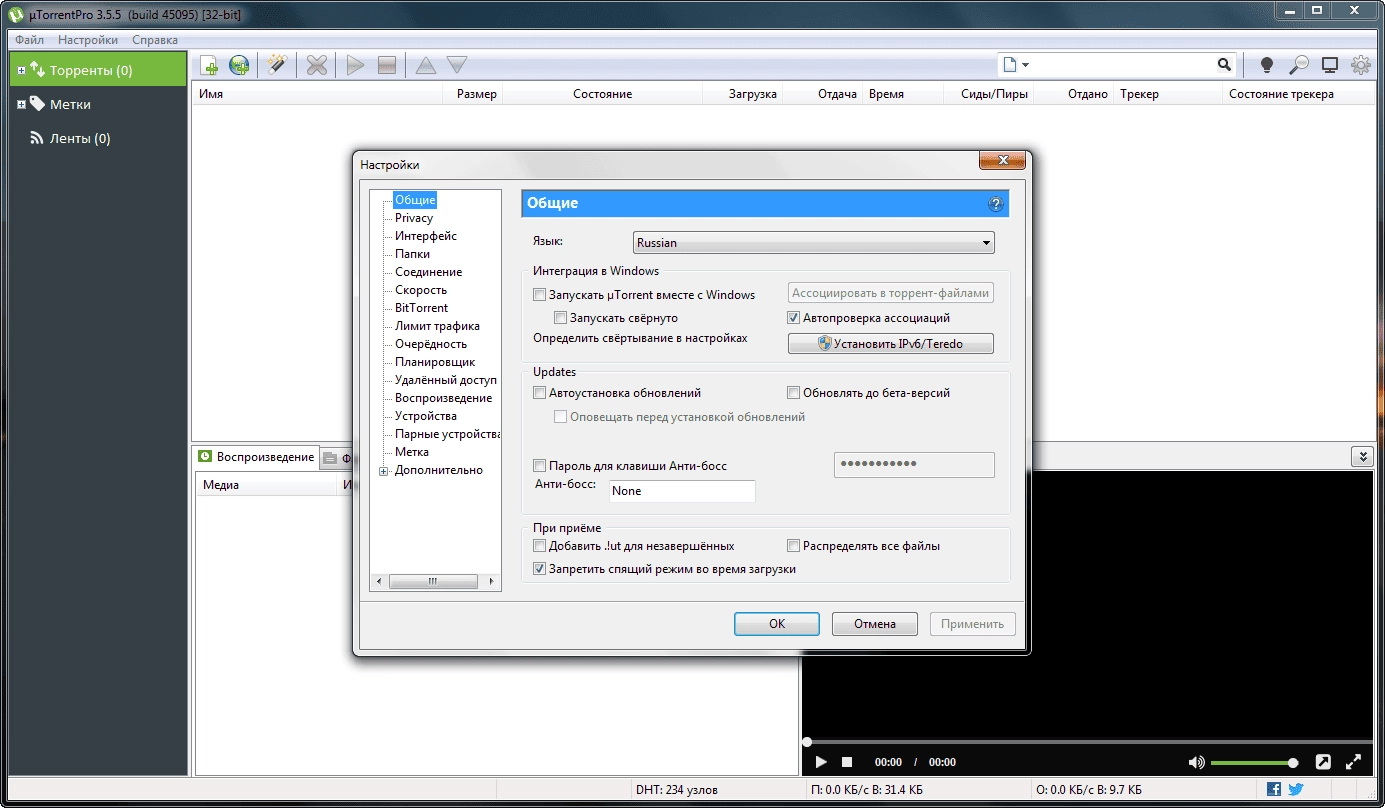Click the Анти-босс hotkey field showing None
Screen dimensions: 1385x808
coord(682,491)
